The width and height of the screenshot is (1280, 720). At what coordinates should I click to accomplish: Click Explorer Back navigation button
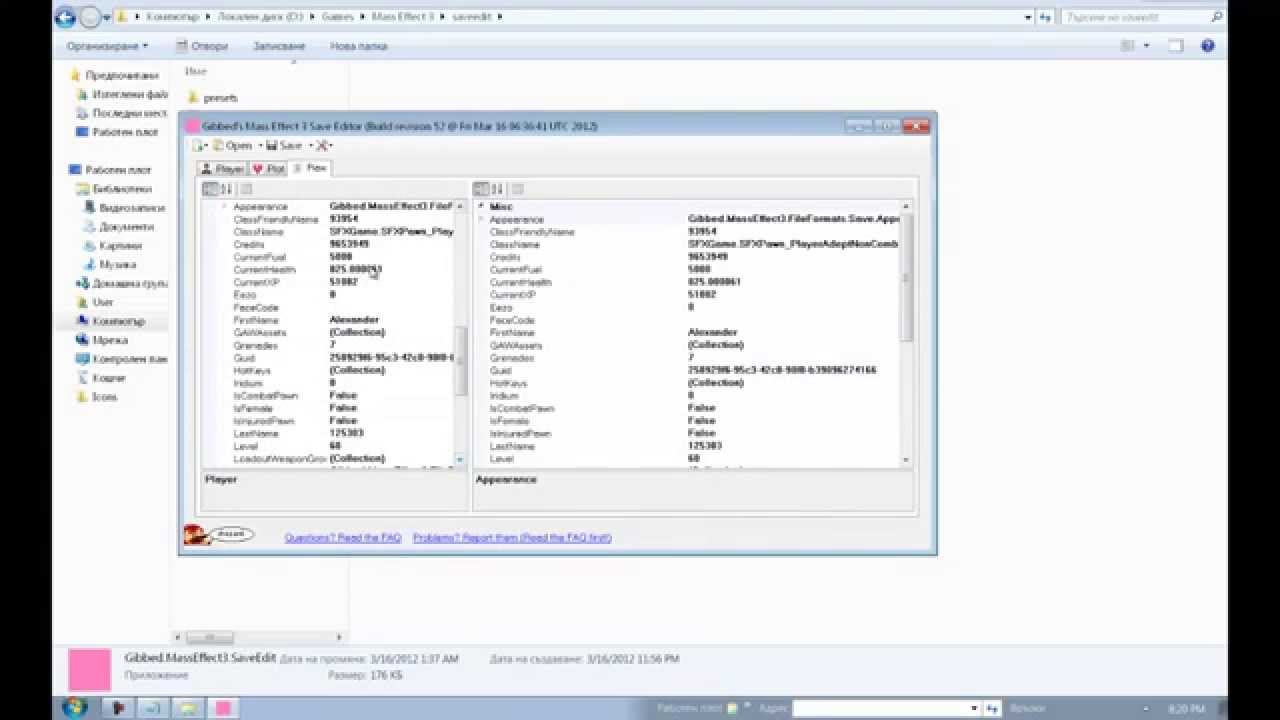click(x=65, y=17)
